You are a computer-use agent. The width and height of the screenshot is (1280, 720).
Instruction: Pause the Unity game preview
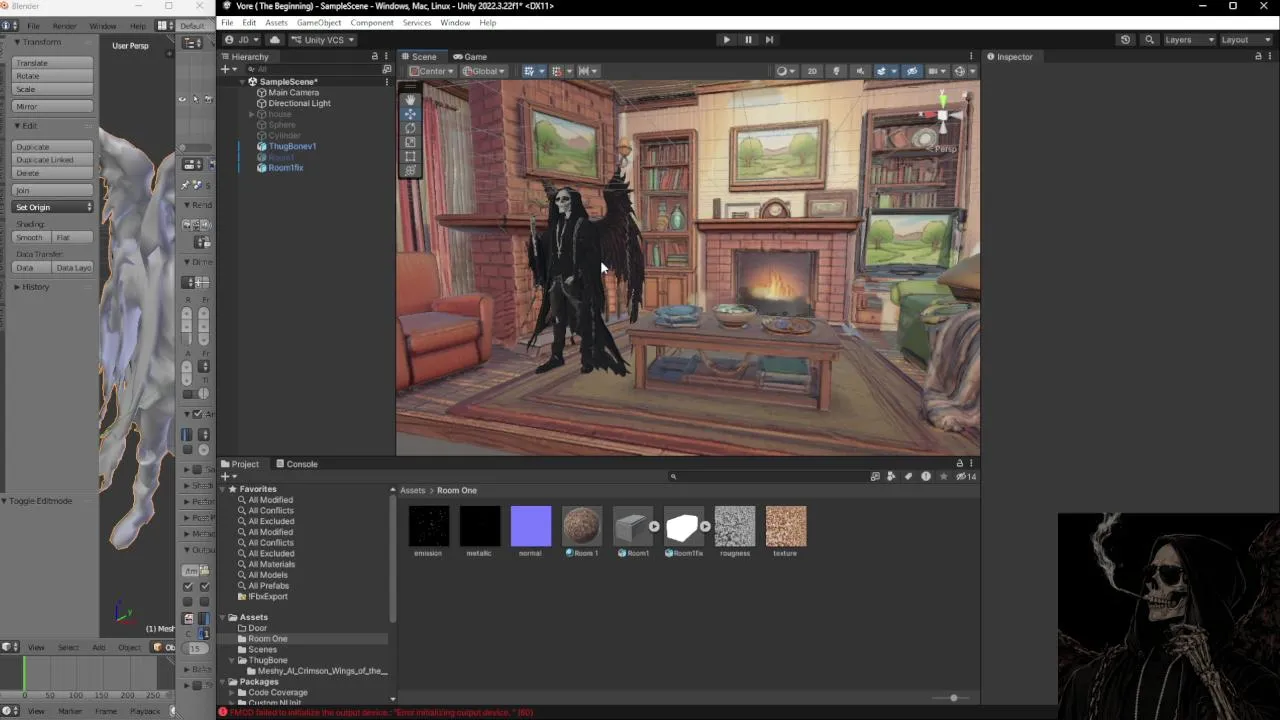[x=748, y=40]
